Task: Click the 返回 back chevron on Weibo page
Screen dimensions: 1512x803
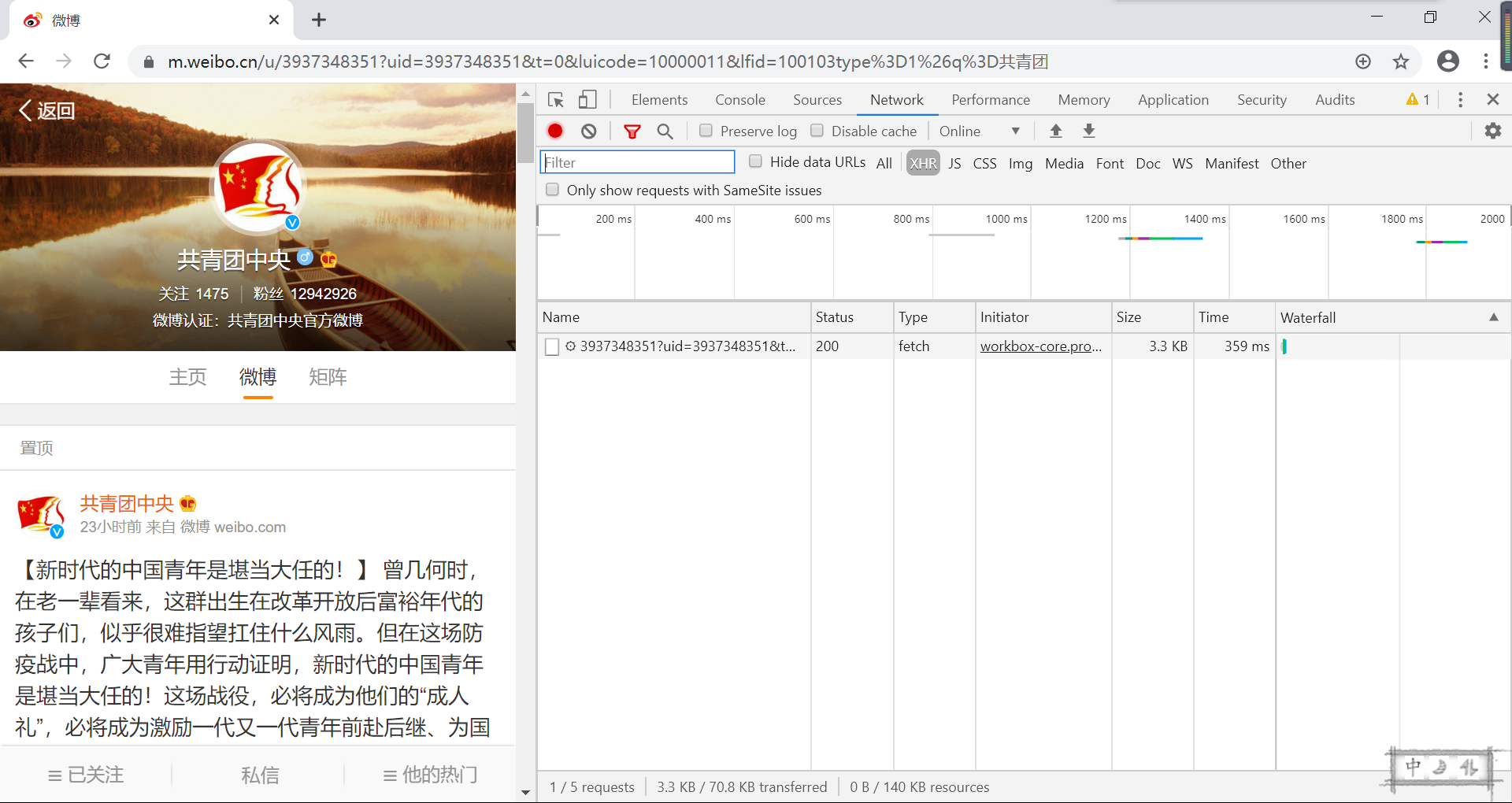Action: (x=46, y=111)
